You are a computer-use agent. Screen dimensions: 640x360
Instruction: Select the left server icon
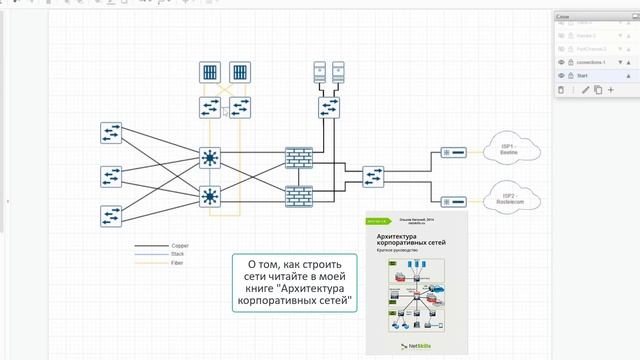(320, 72)
